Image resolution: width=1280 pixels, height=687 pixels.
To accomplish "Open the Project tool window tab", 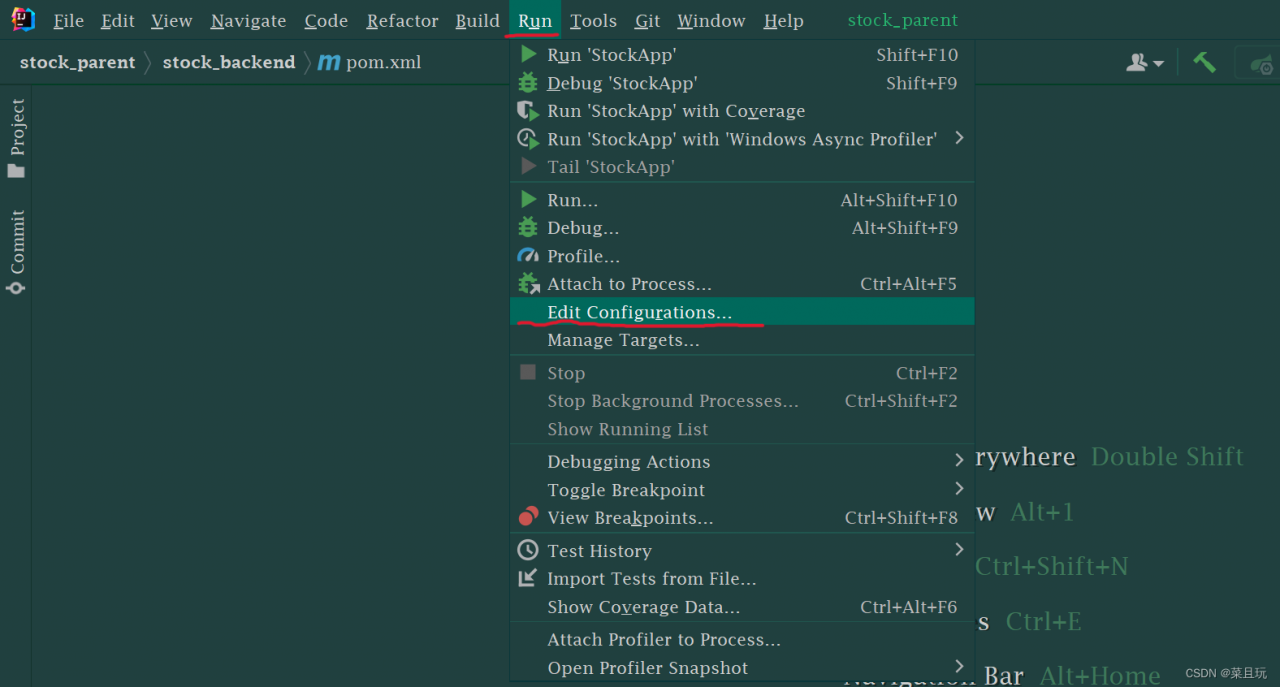I will point(16,138).
